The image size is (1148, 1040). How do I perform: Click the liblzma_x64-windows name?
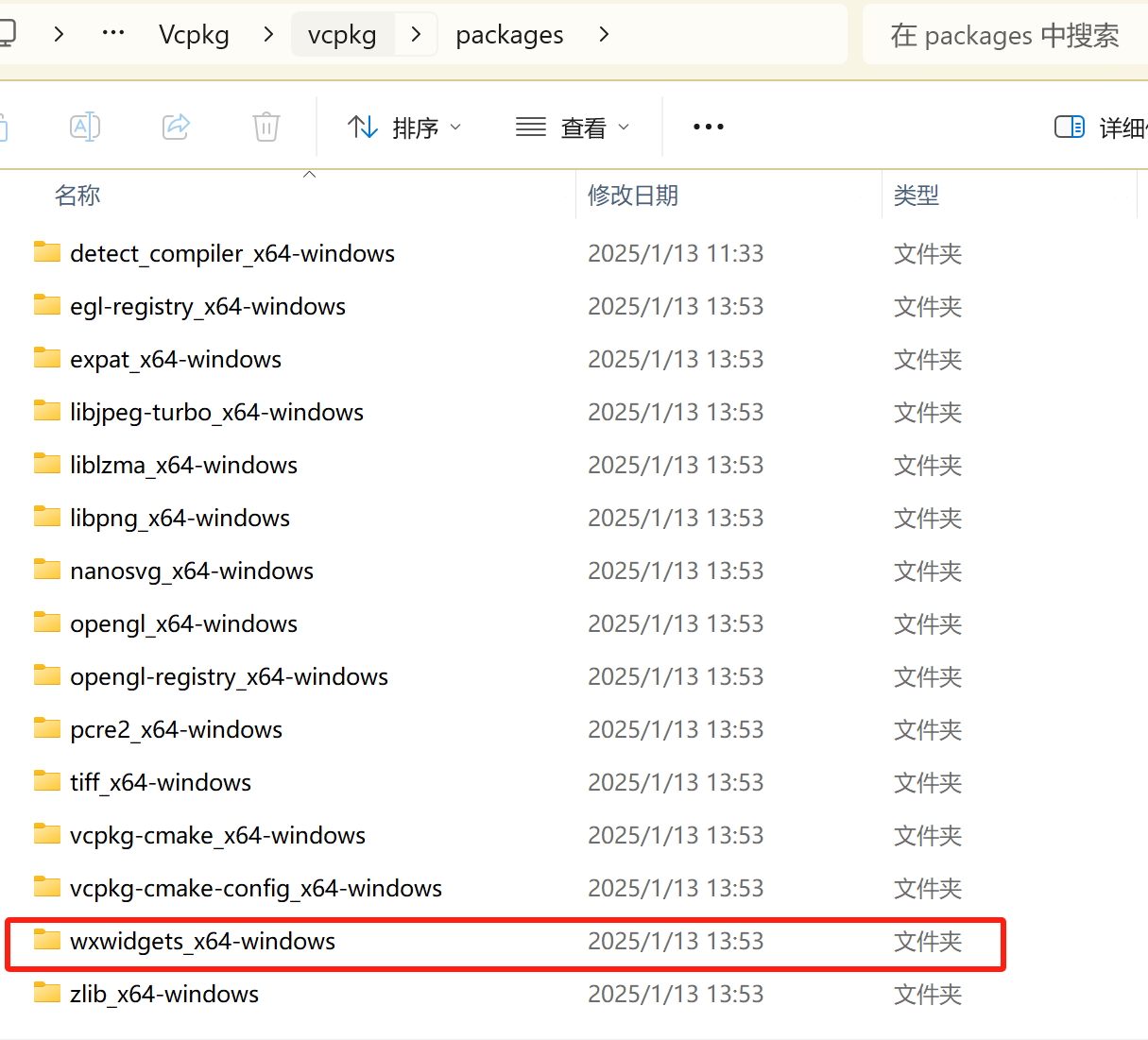[x=183, y=466]
